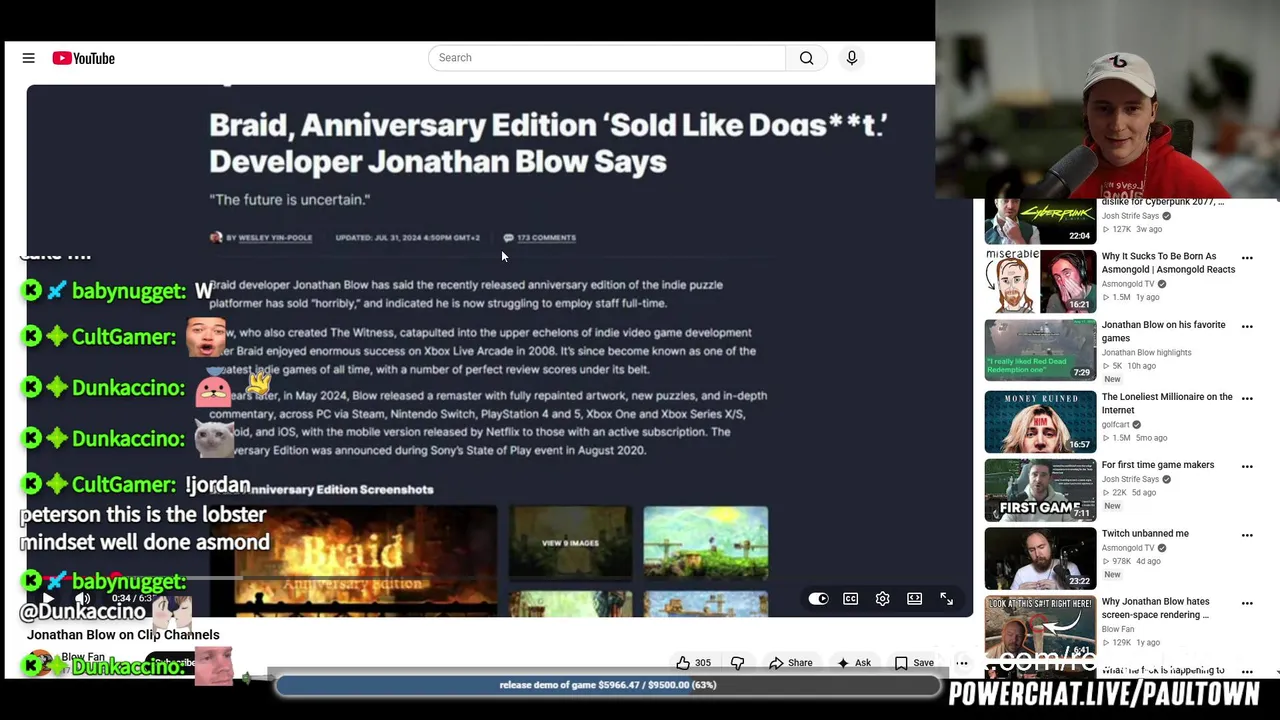
Task: Visit 'Jonathan Blow highlights' channel
Action: 1146,353
